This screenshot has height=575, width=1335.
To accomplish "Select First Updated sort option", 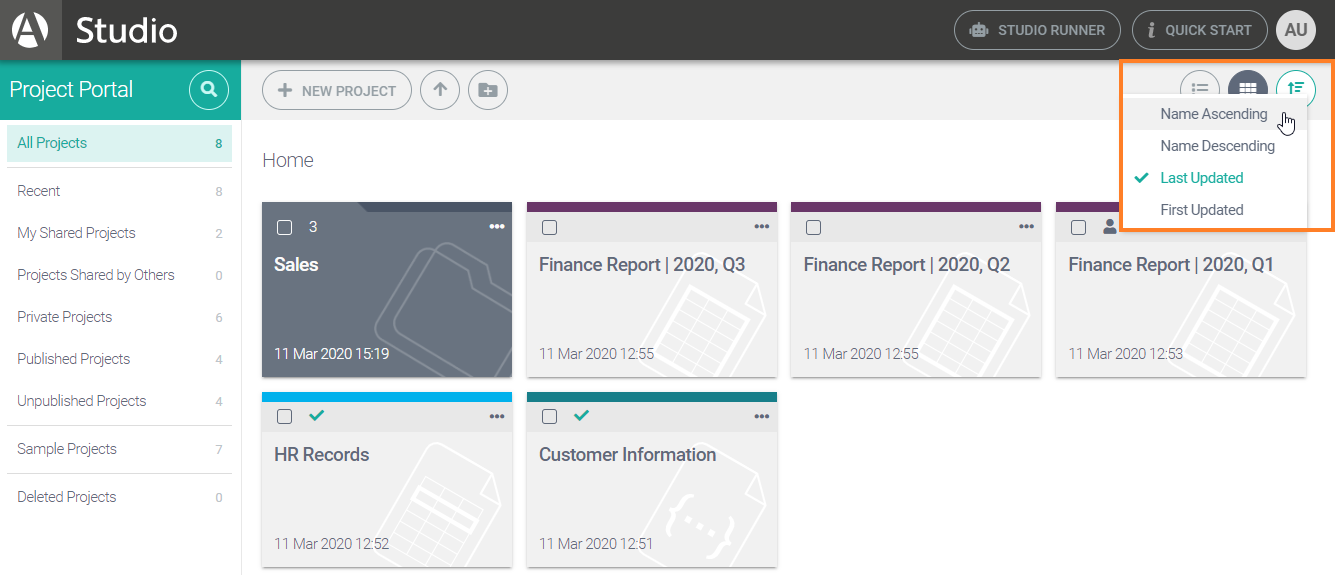I will [1201, 210].
